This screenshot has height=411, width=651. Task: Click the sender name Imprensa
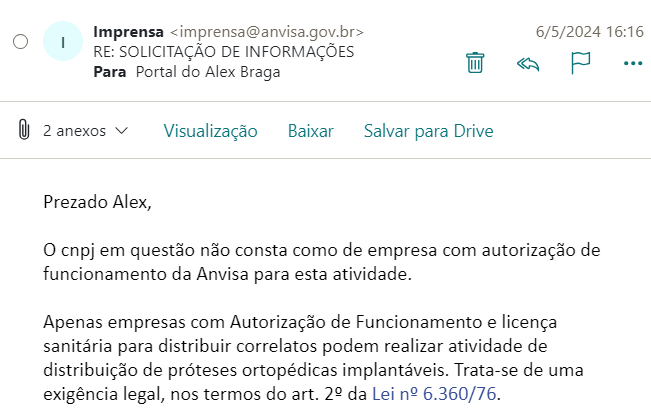[128, 32]
